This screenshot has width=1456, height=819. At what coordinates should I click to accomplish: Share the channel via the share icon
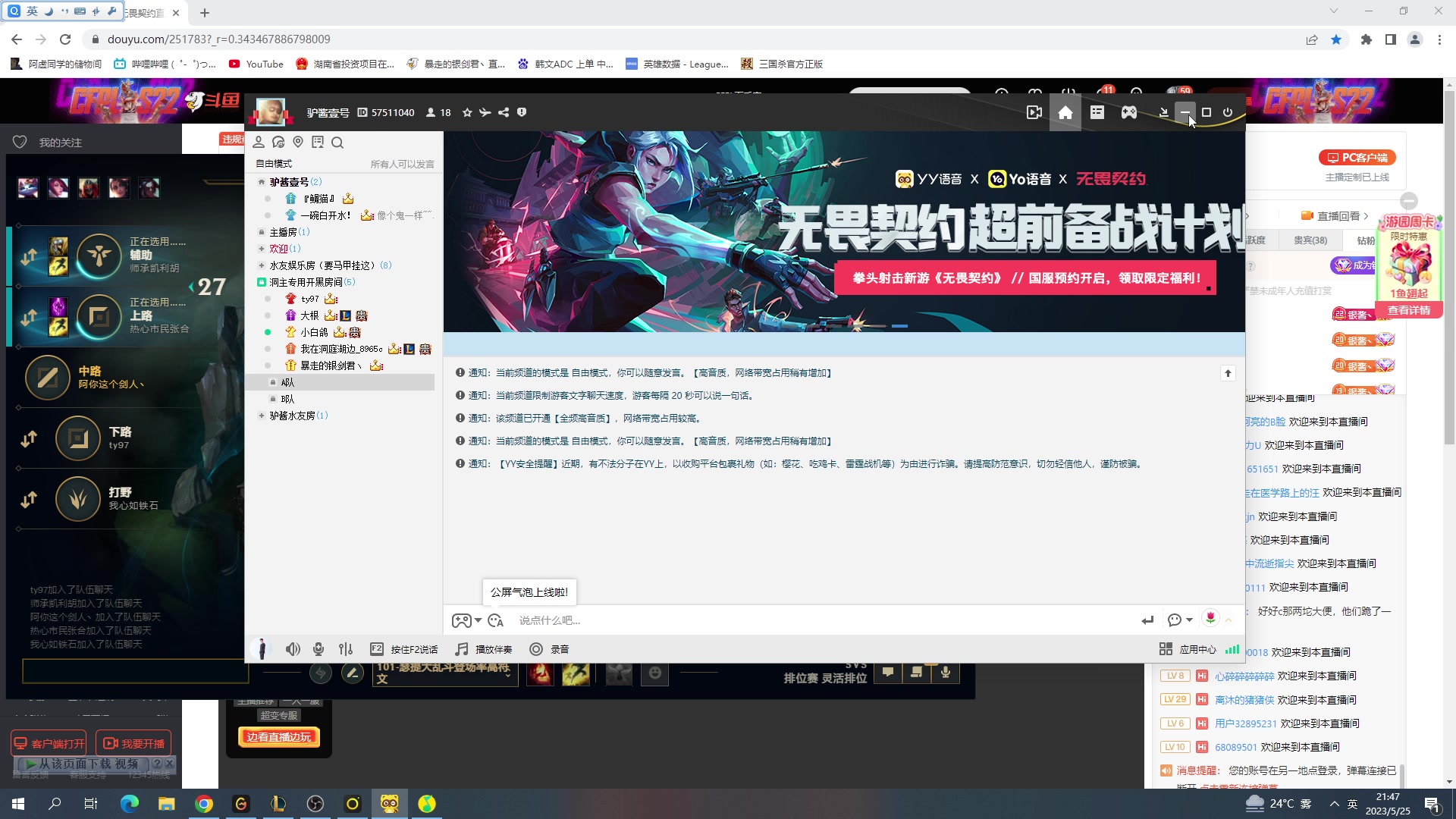(x=504, y=112)
